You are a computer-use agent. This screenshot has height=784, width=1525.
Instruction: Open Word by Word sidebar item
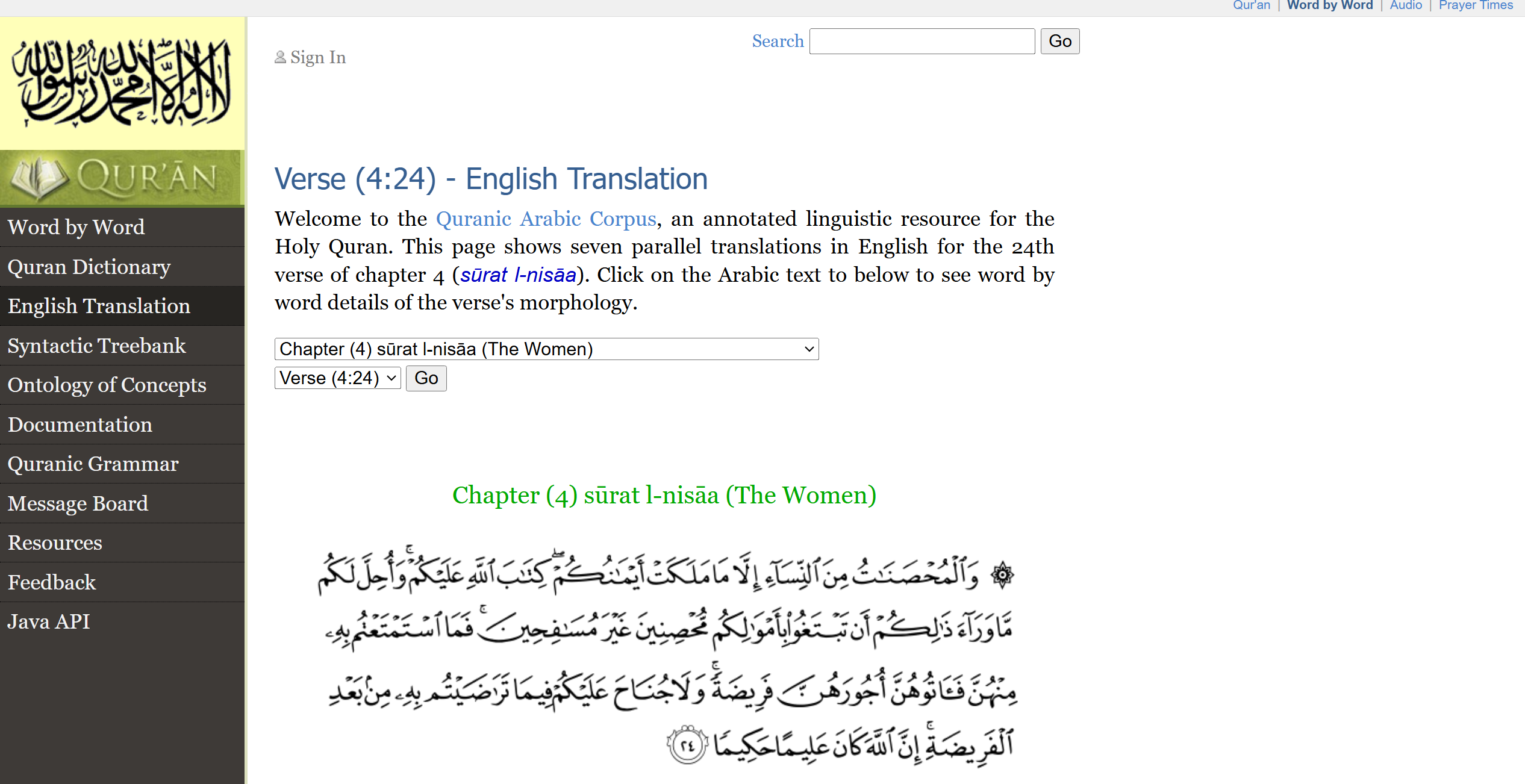click(76, 227)
